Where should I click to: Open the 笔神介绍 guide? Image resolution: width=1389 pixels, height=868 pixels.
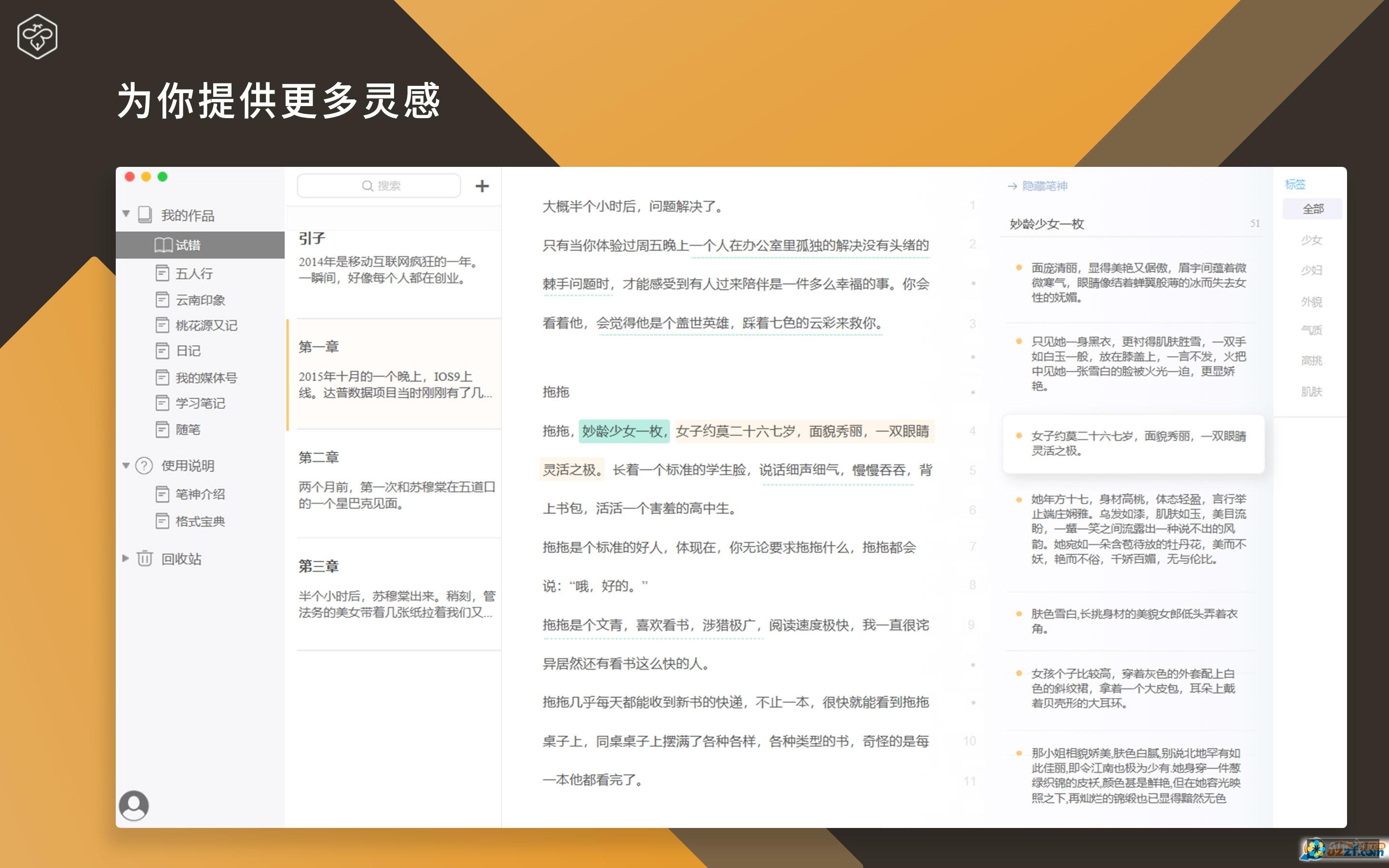click(x=200, y=494)
